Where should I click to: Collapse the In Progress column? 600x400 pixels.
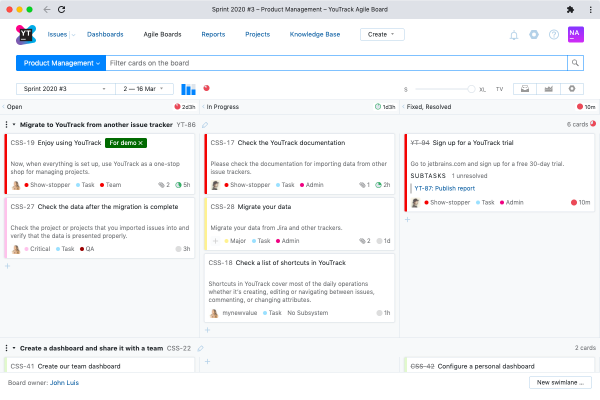[x=204, y=107]
